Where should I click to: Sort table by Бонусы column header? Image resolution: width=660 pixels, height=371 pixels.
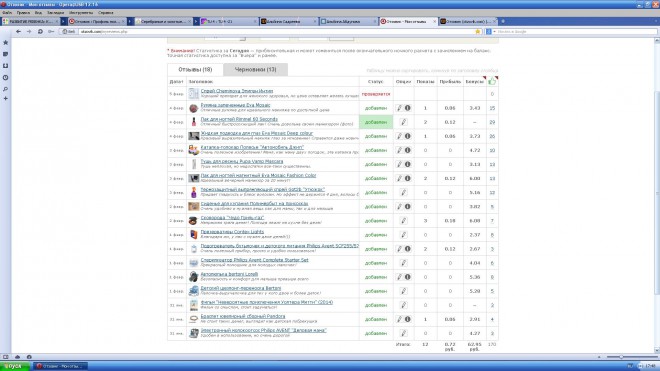tap(474, 81)
